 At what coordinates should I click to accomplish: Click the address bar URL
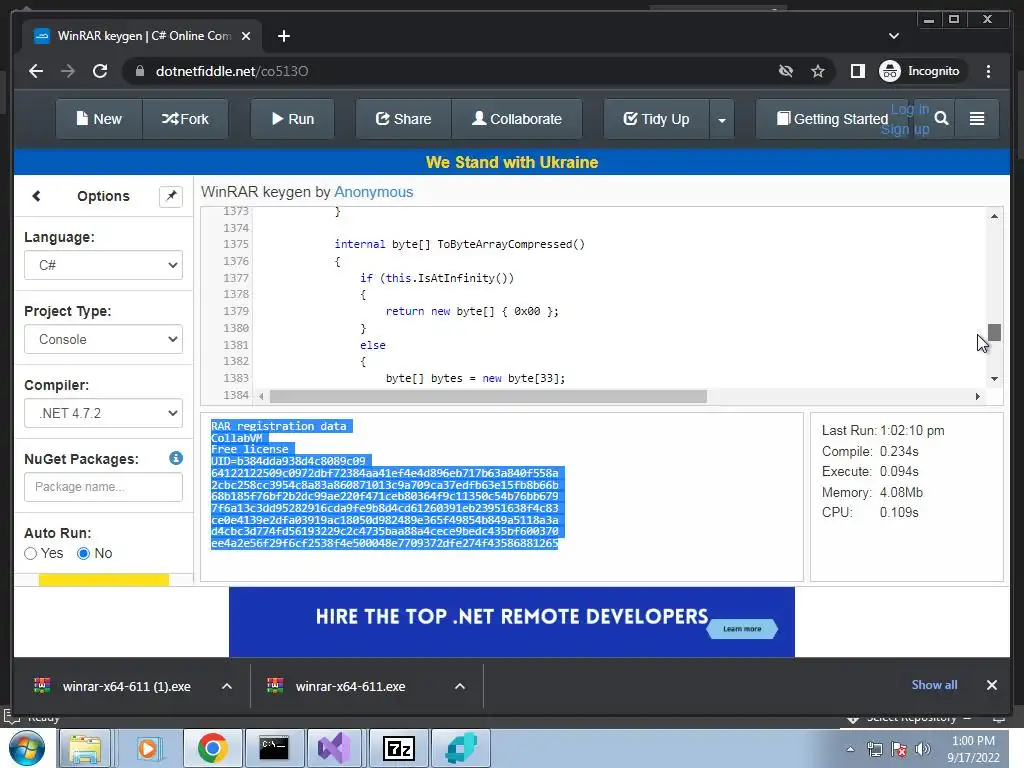click(x=232, y=71)
